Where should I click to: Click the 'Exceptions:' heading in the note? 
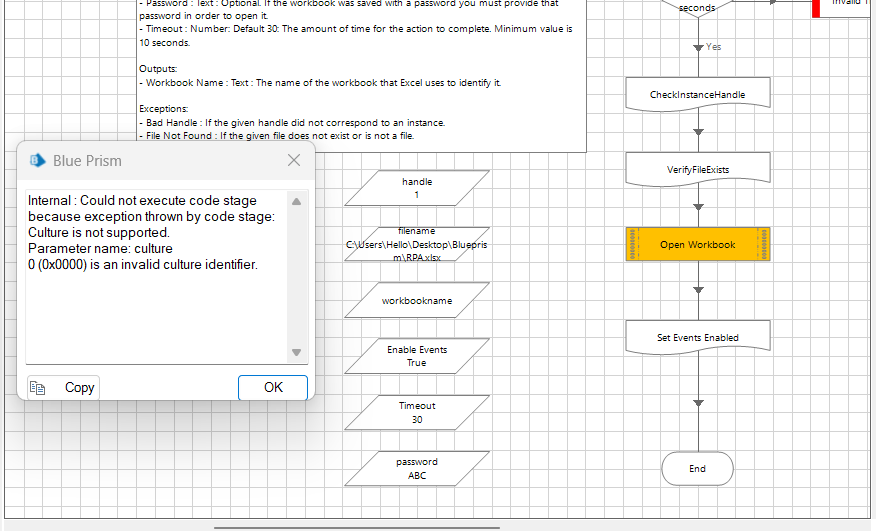[x=164, y=108]
